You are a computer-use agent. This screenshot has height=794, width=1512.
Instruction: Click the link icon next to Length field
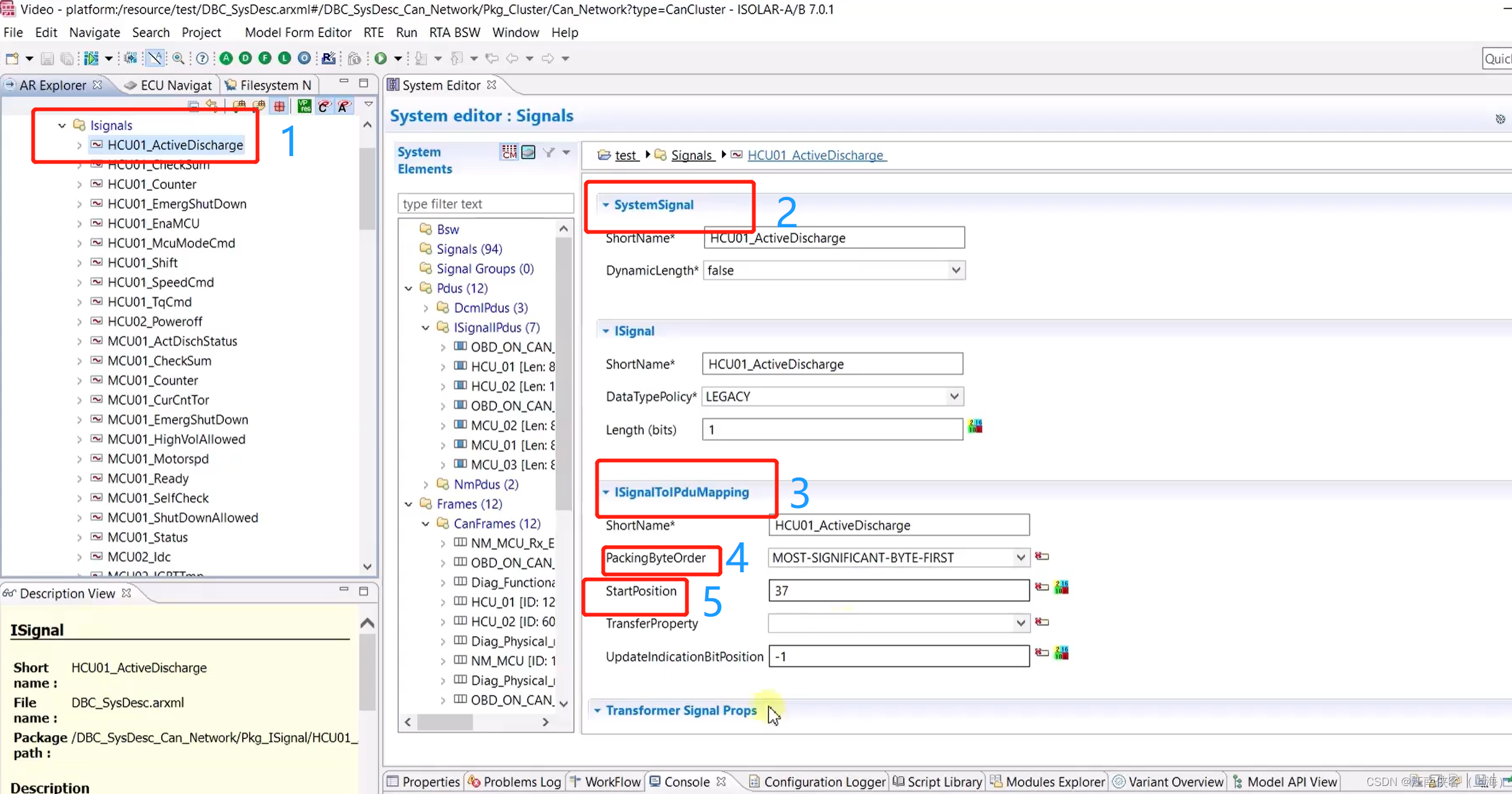click(x=975, y=428)
